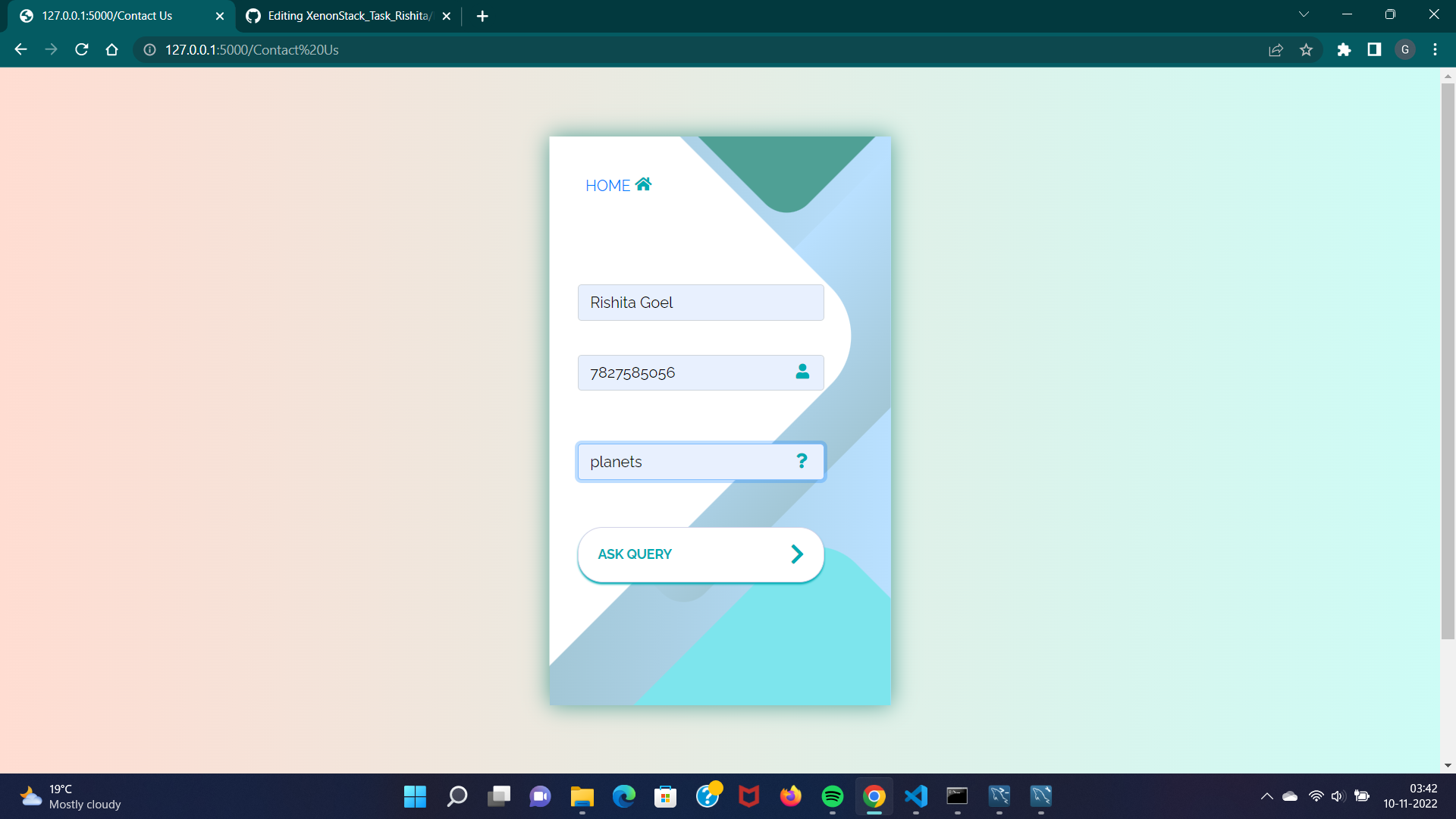Image resolution: width=1456 pixels, height=819 pixels.
Task: Click the question mark icon in query field
Action: point(802,461)
